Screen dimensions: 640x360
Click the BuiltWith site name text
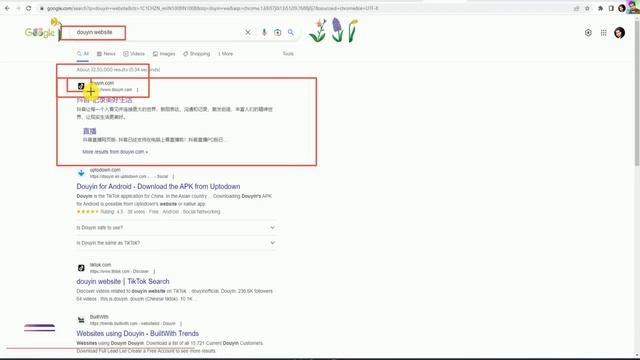[99, 317]
